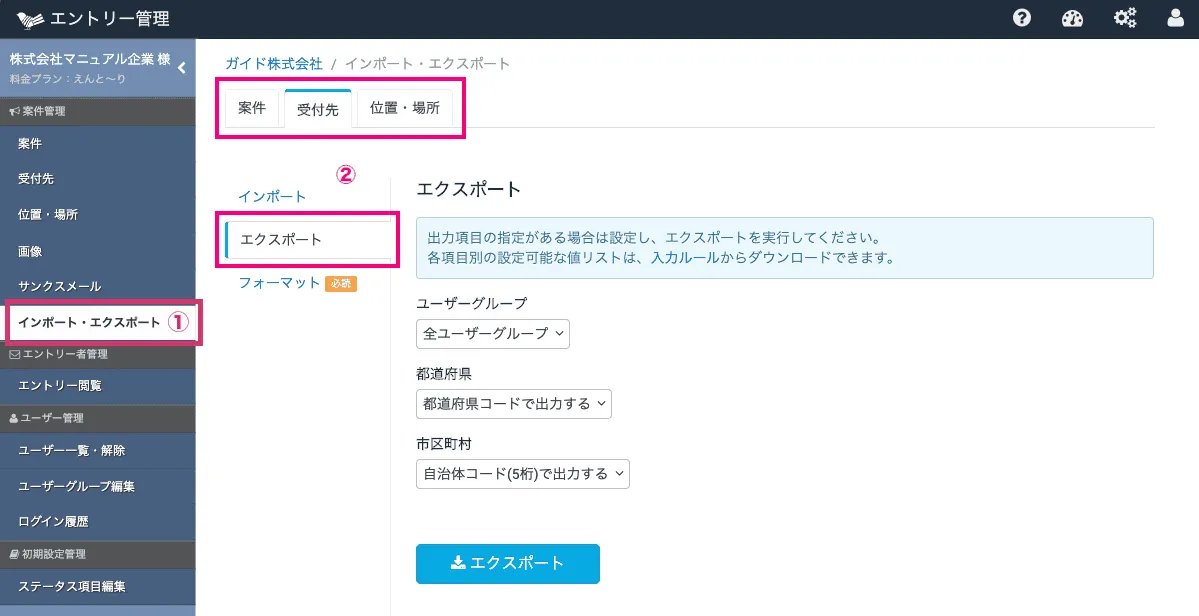The height and width of the screenshot is (616, 1199).
Task: Expand the 都道府県 output dropdown
Action: [513, 404]
